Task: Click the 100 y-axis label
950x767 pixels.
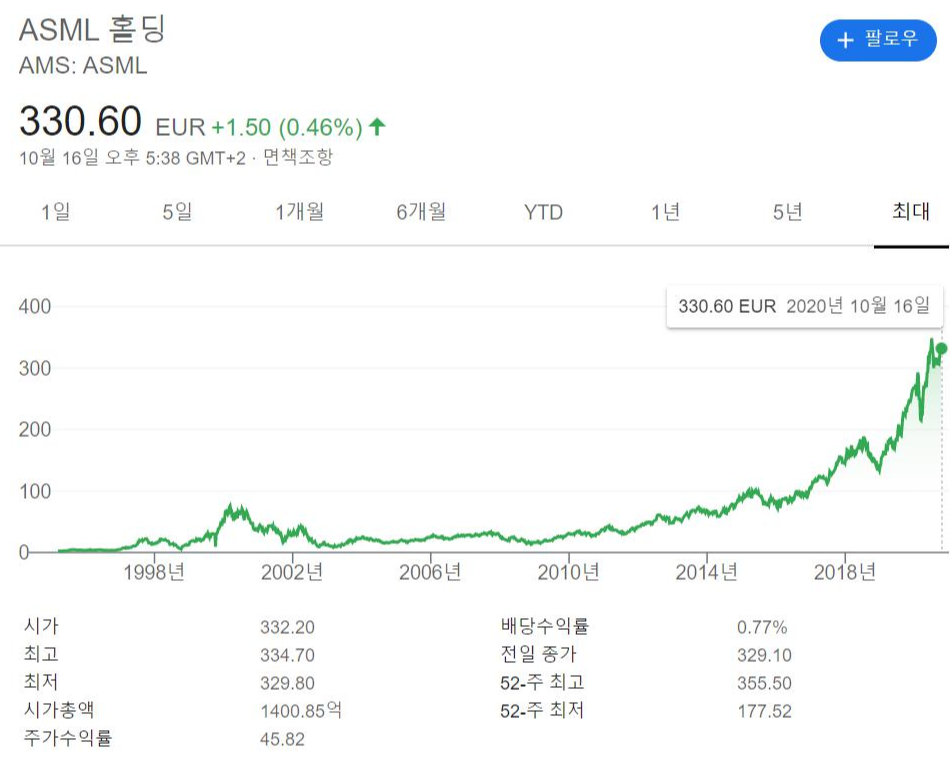Action: tap(35, 491)
